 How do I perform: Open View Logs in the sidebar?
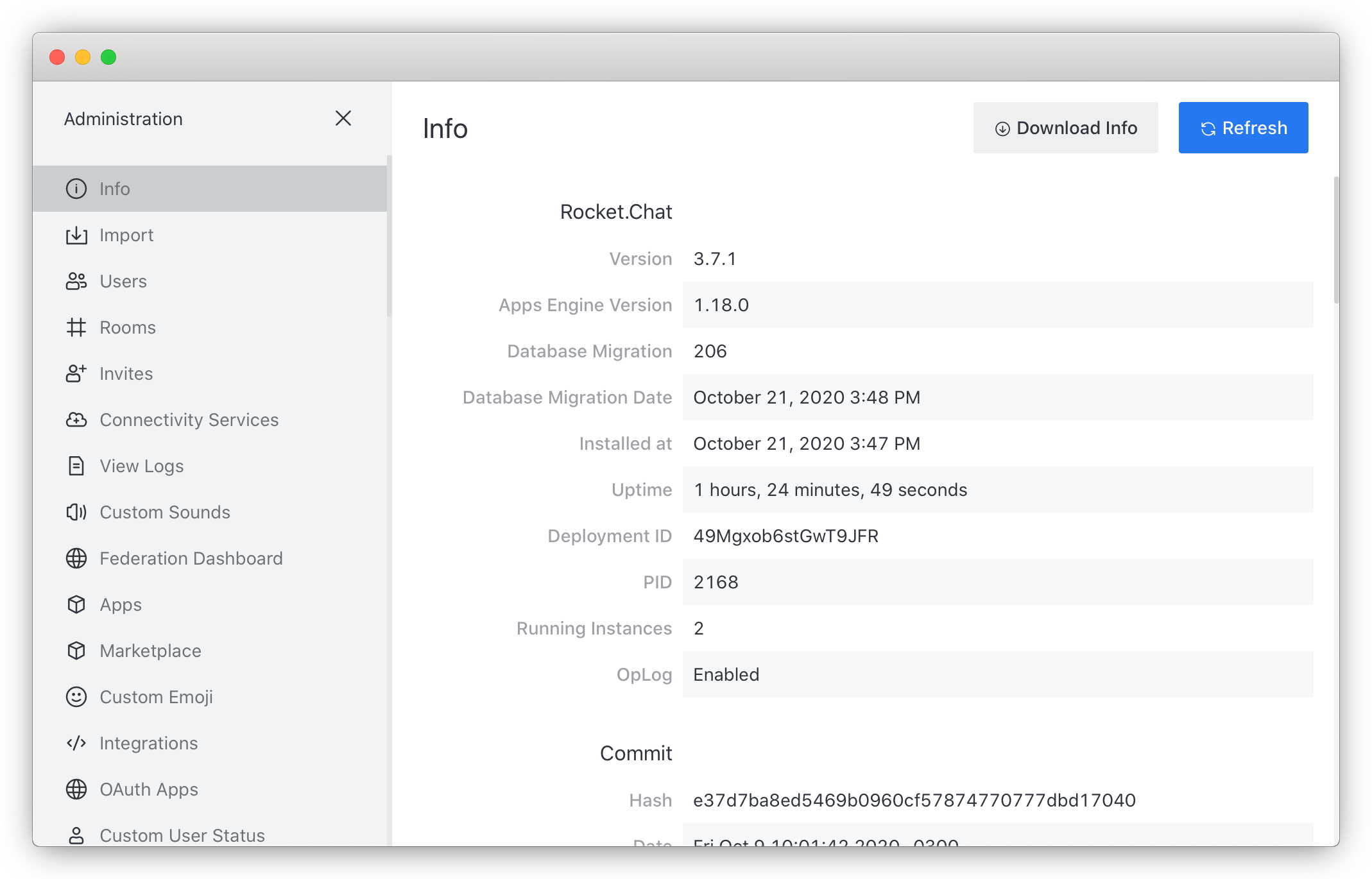(x=141, y=466)
